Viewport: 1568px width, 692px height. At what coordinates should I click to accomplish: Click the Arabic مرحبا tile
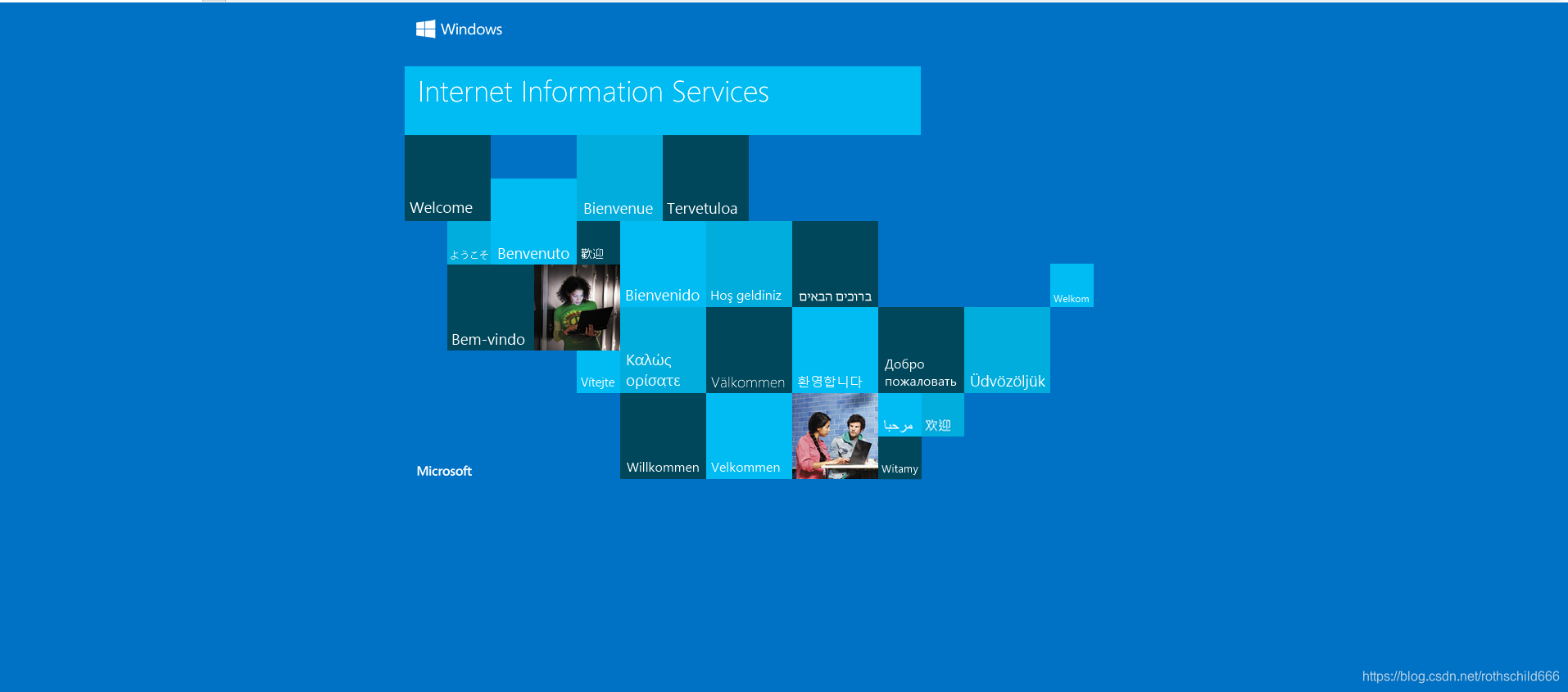click(x=900, y=414)
